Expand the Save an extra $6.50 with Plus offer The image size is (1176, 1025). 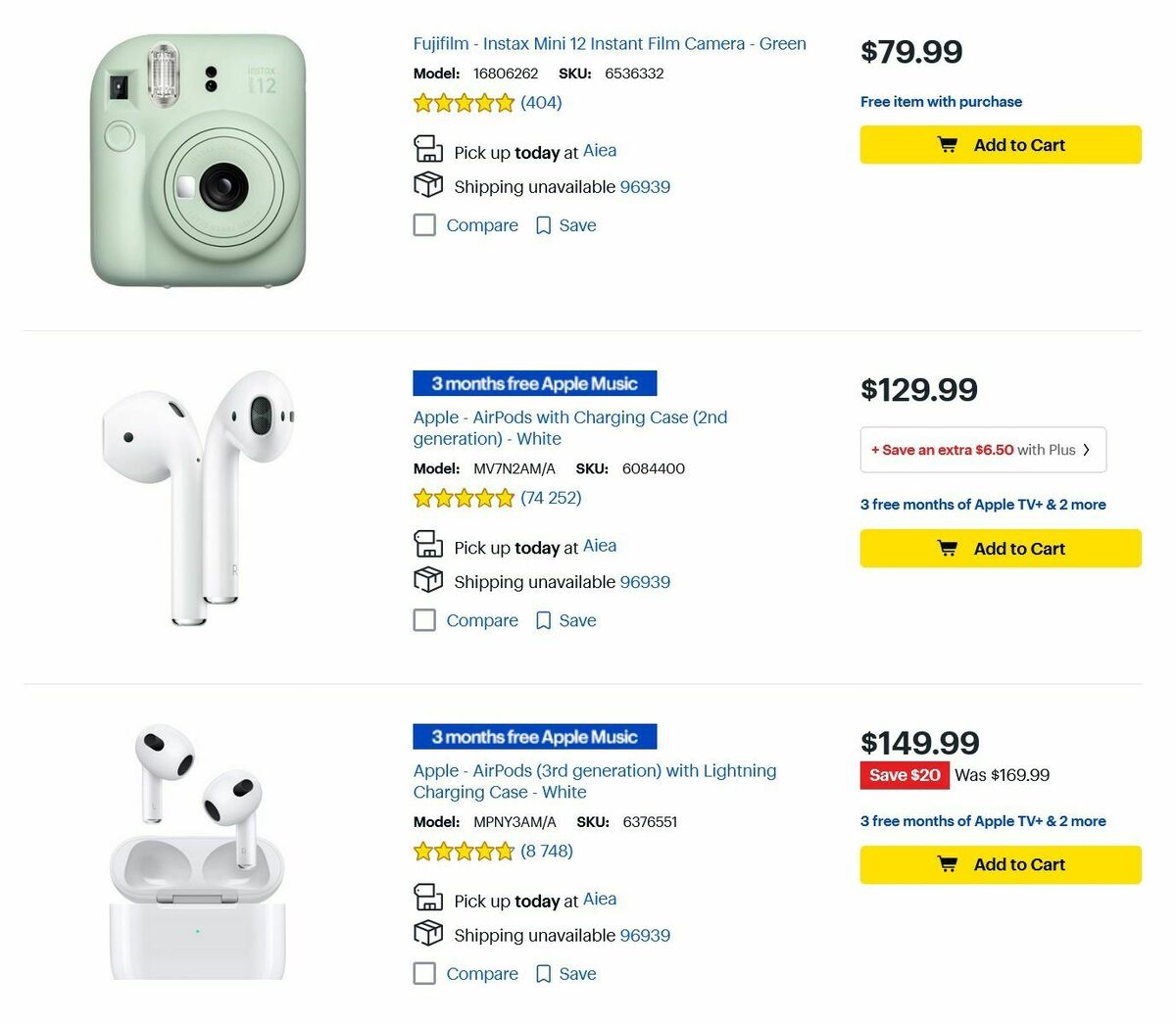(983, 449)
